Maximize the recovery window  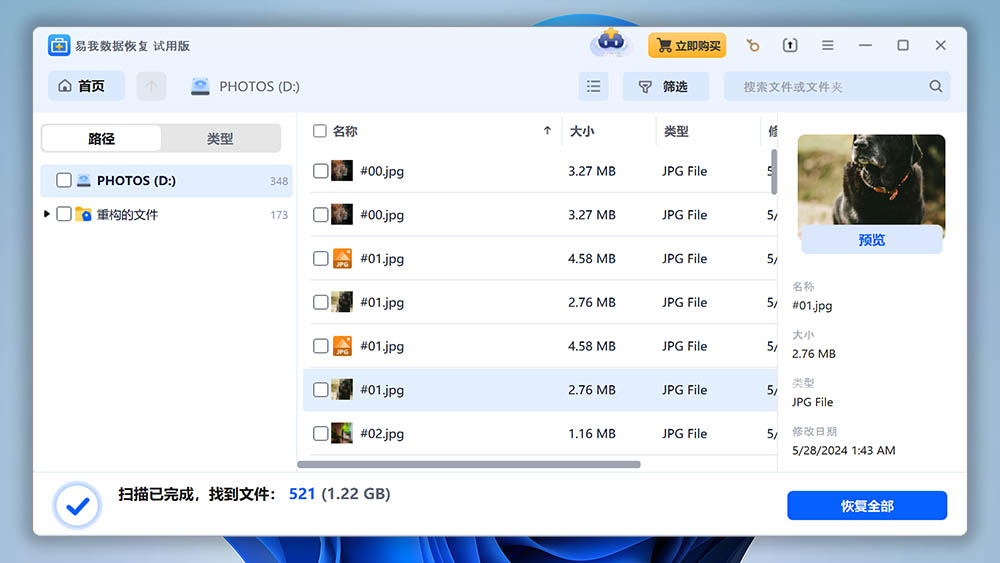coord(903,45)
